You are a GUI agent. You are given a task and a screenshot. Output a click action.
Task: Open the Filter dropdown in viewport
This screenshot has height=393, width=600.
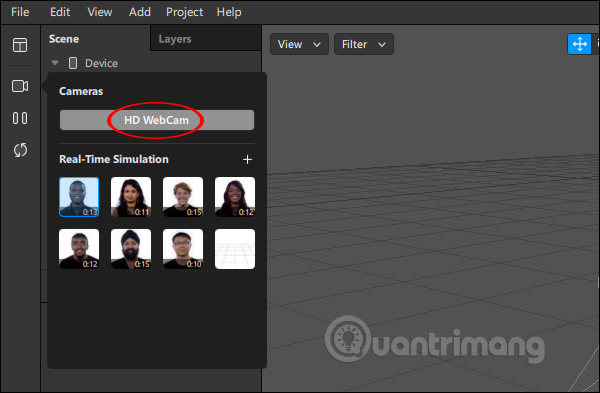[364, 44]
